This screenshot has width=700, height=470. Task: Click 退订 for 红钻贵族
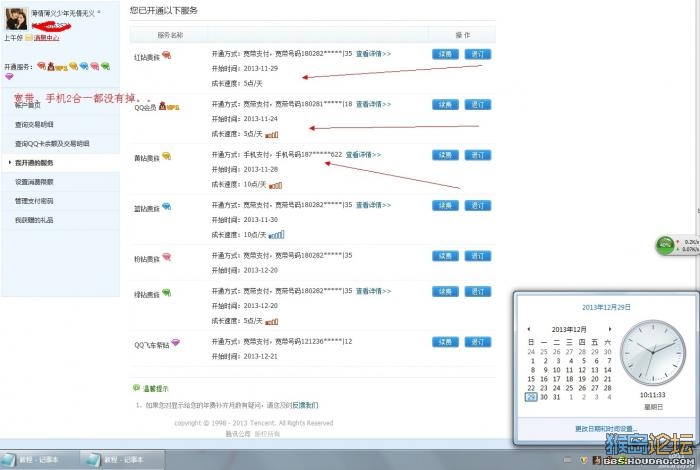coord(478,54)
